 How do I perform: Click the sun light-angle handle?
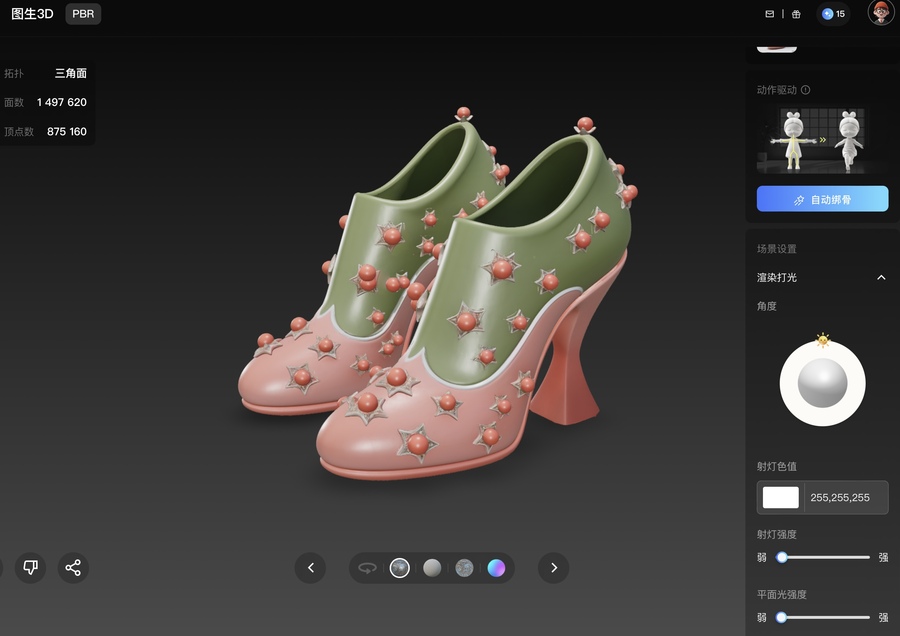click(823, 341)
